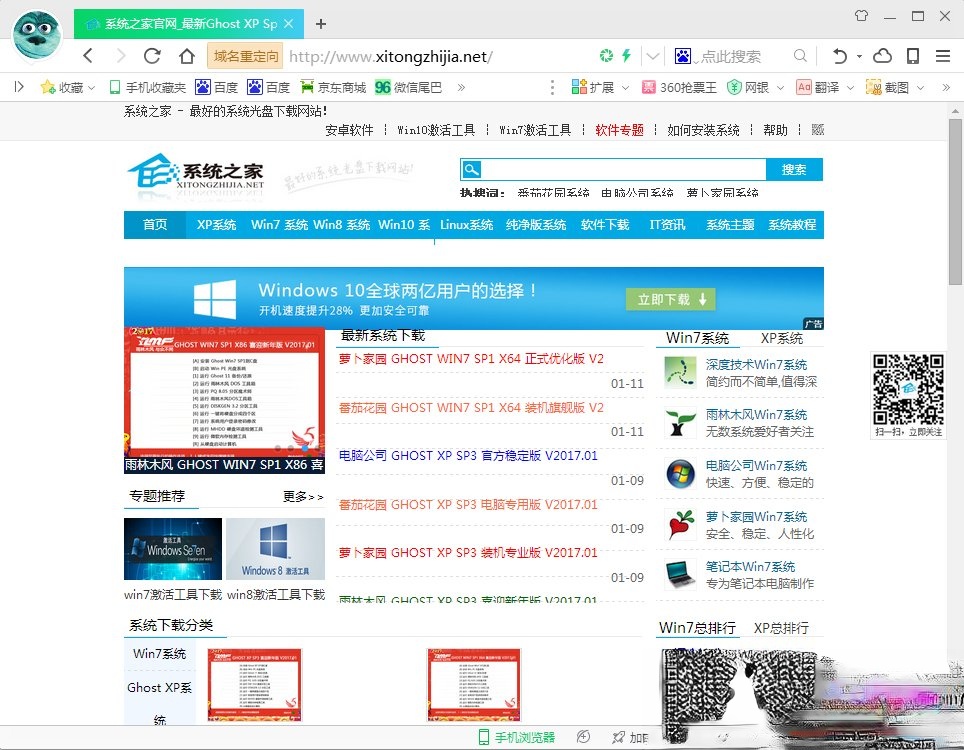Click the QR code image on the right
This screenshot has width=964, height=750.
(908, 389)
